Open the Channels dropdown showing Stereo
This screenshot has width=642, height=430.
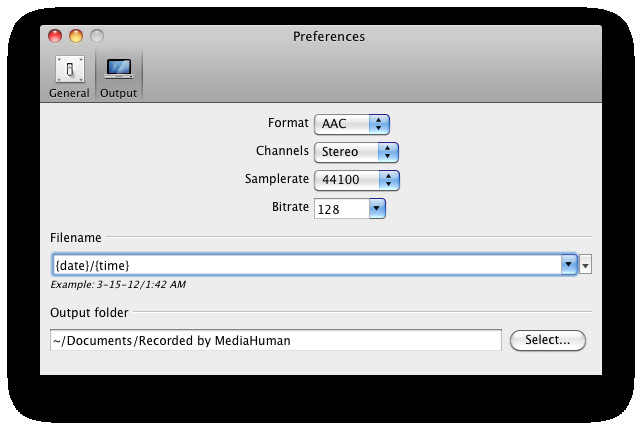[356, 152]
